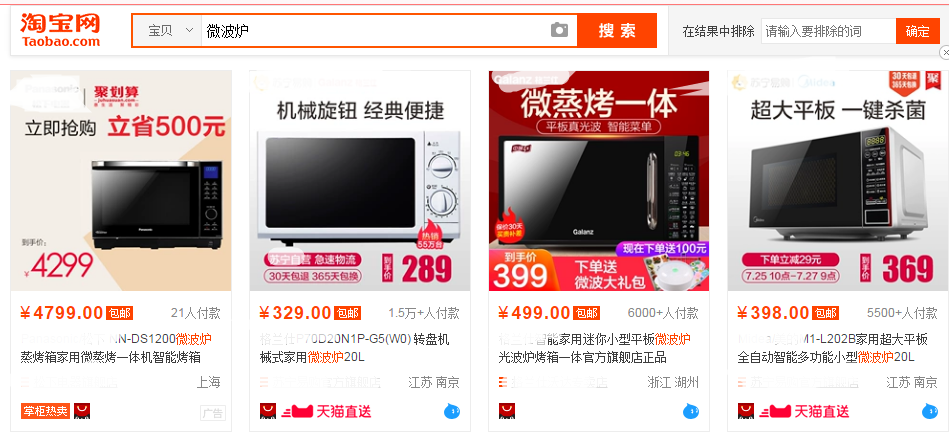Open the Panasonic NN-DS1200 microwave thumbnail
This screenshot has width=949, height=436.
coord(121,181)
